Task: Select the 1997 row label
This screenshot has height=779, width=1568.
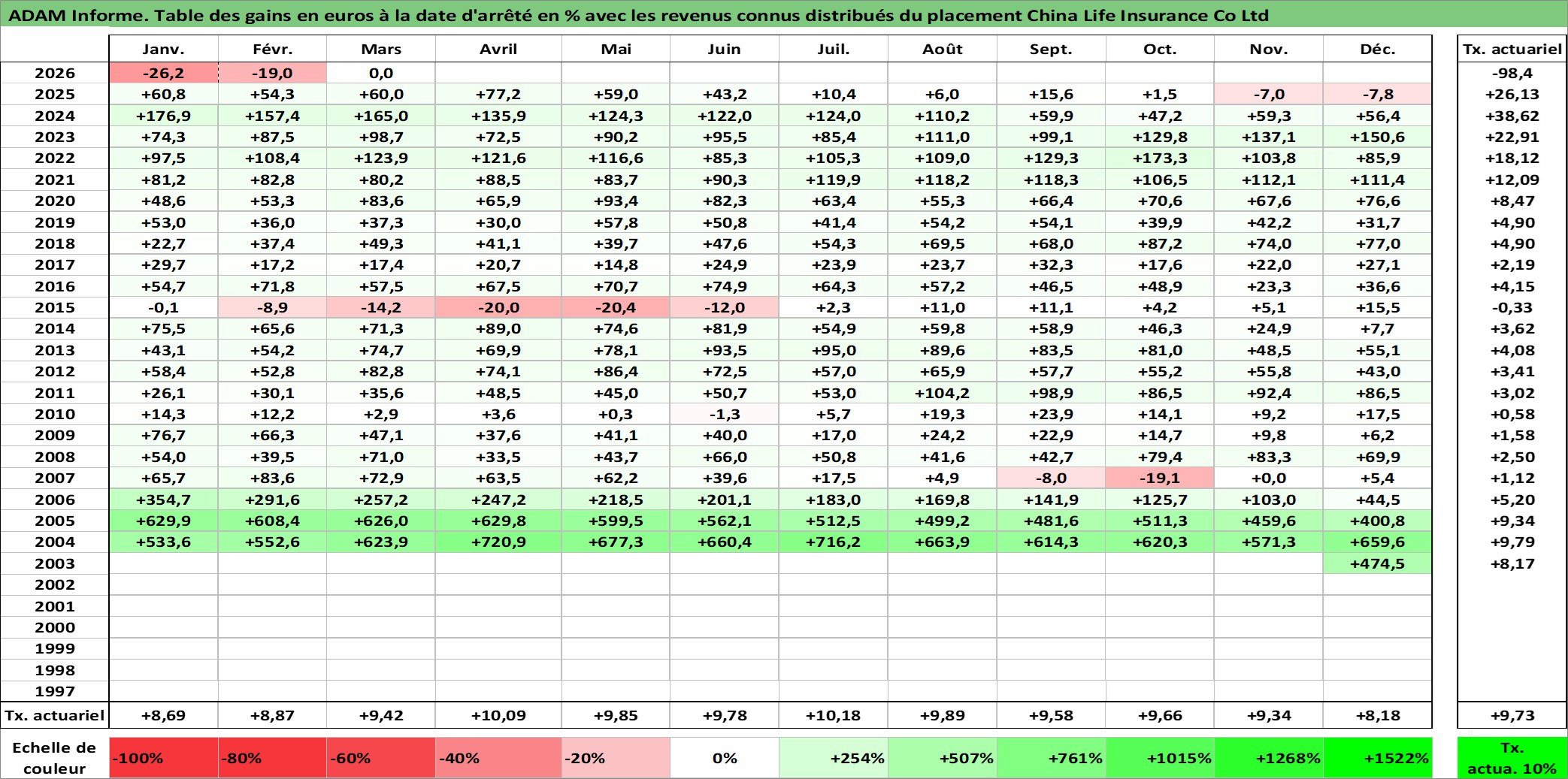Action: [x=55, y=691]
